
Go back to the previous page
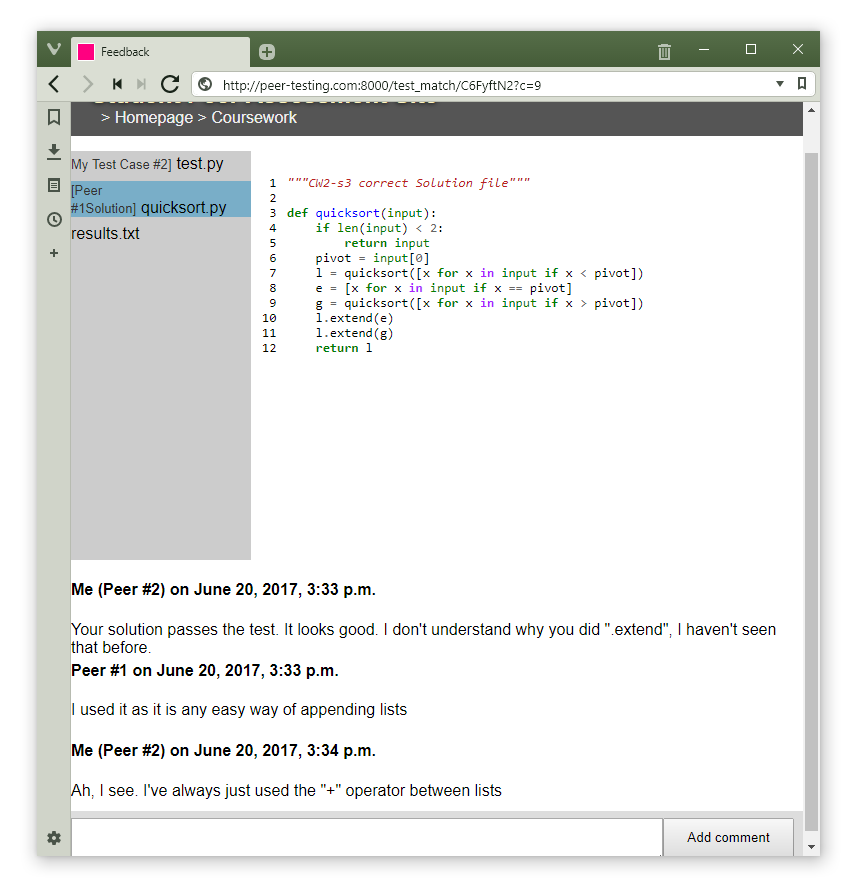point(55,84)
